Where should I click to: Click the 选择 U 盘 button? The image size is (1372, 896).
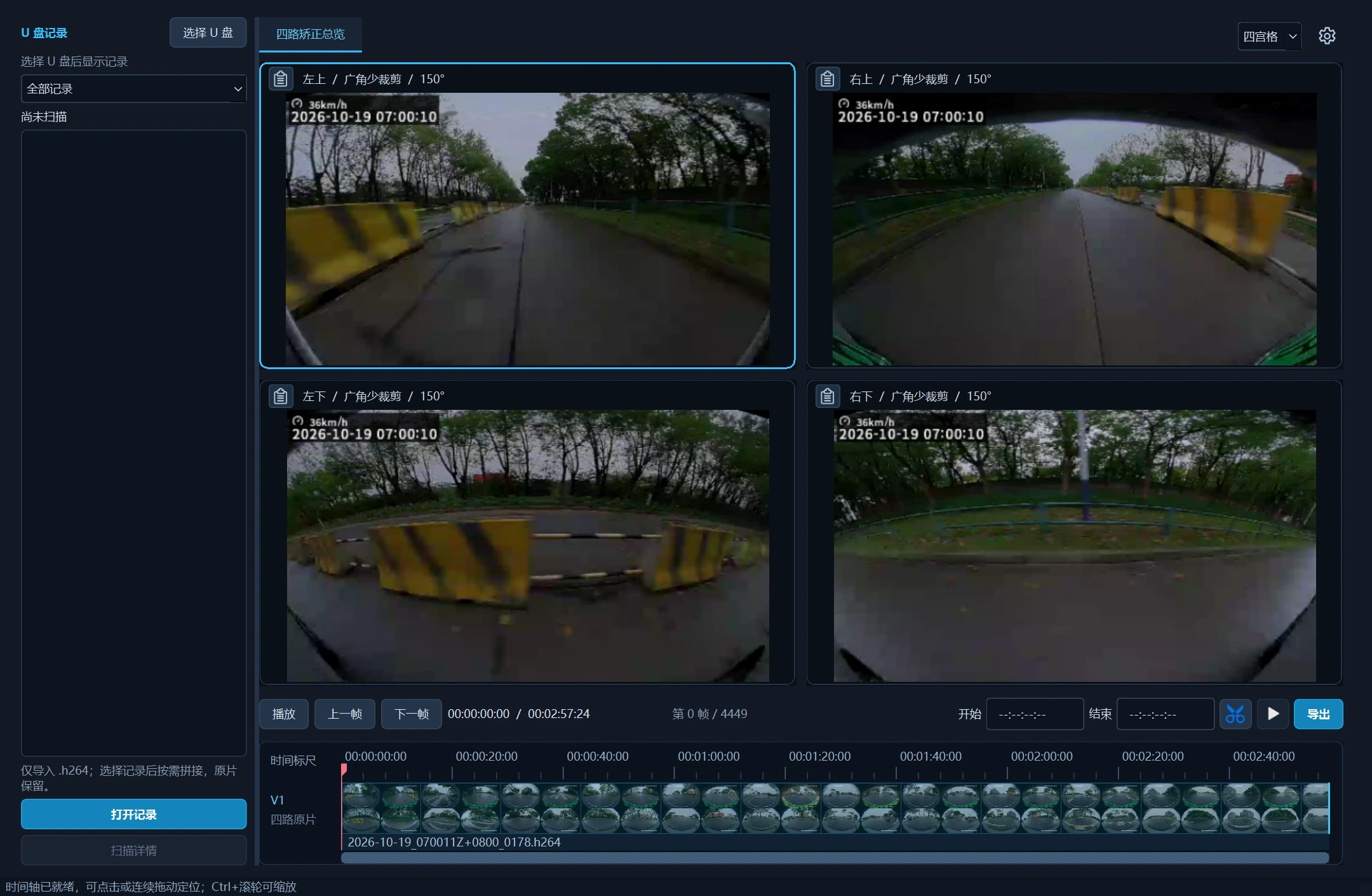[x=208, y=33]
